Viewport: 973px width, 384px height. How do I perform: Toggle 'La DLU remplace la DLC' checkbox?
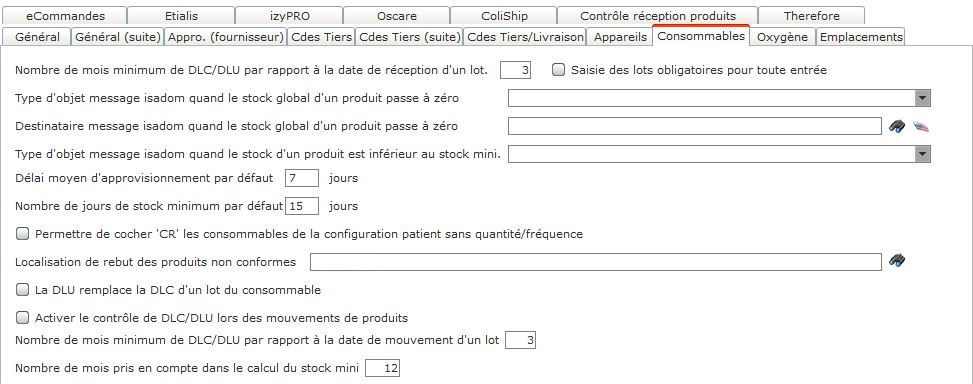point(22,290)
